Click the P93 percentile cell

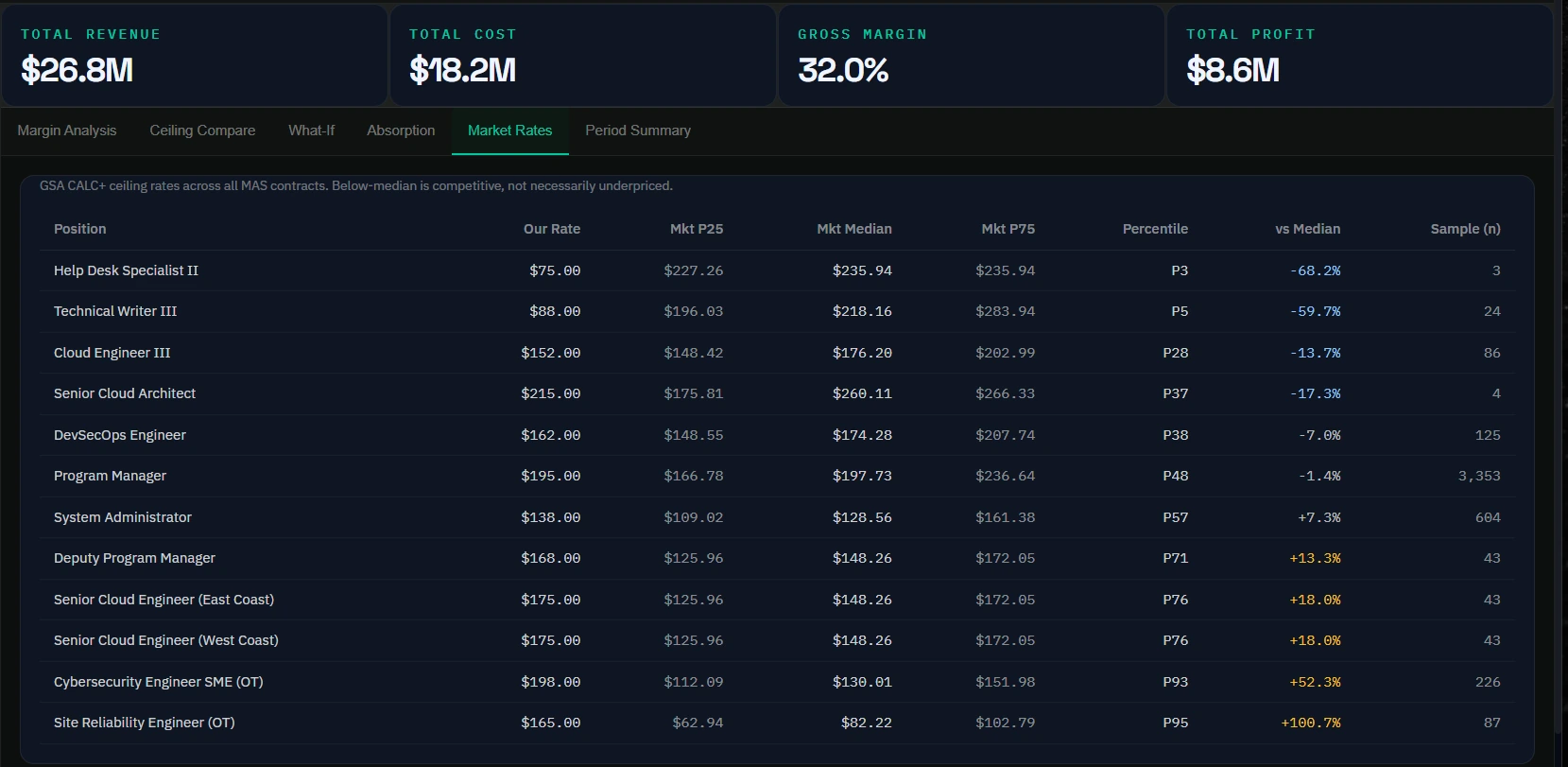(x=1176, y=682)
